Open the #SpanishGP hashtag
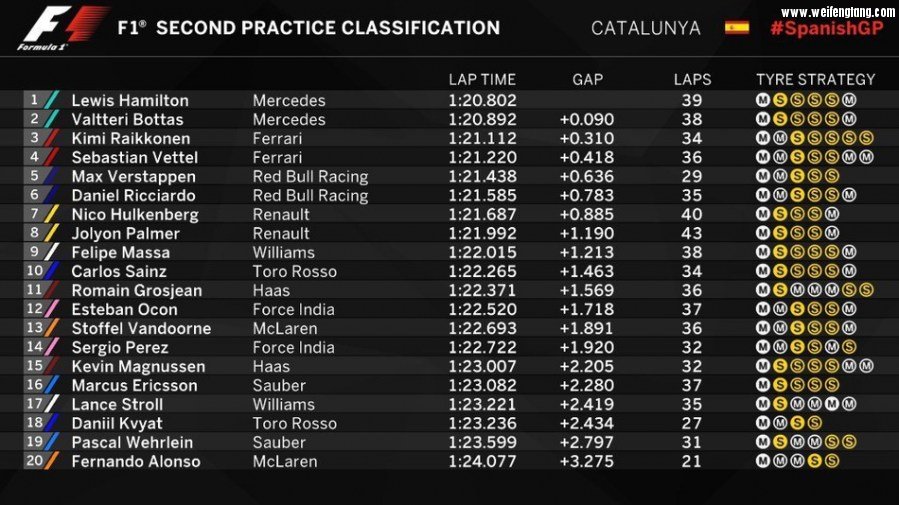Viewport: 899px width, 505px height. click(x=826, y=29)
